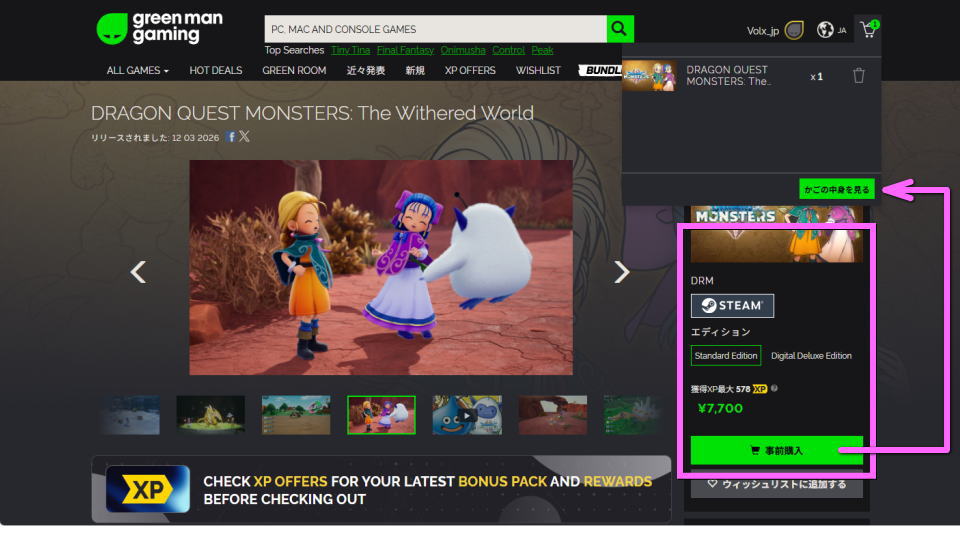Select the snowy scene thumbnail
The width and height of the screenshot is (960, 540).
(130, 415)
